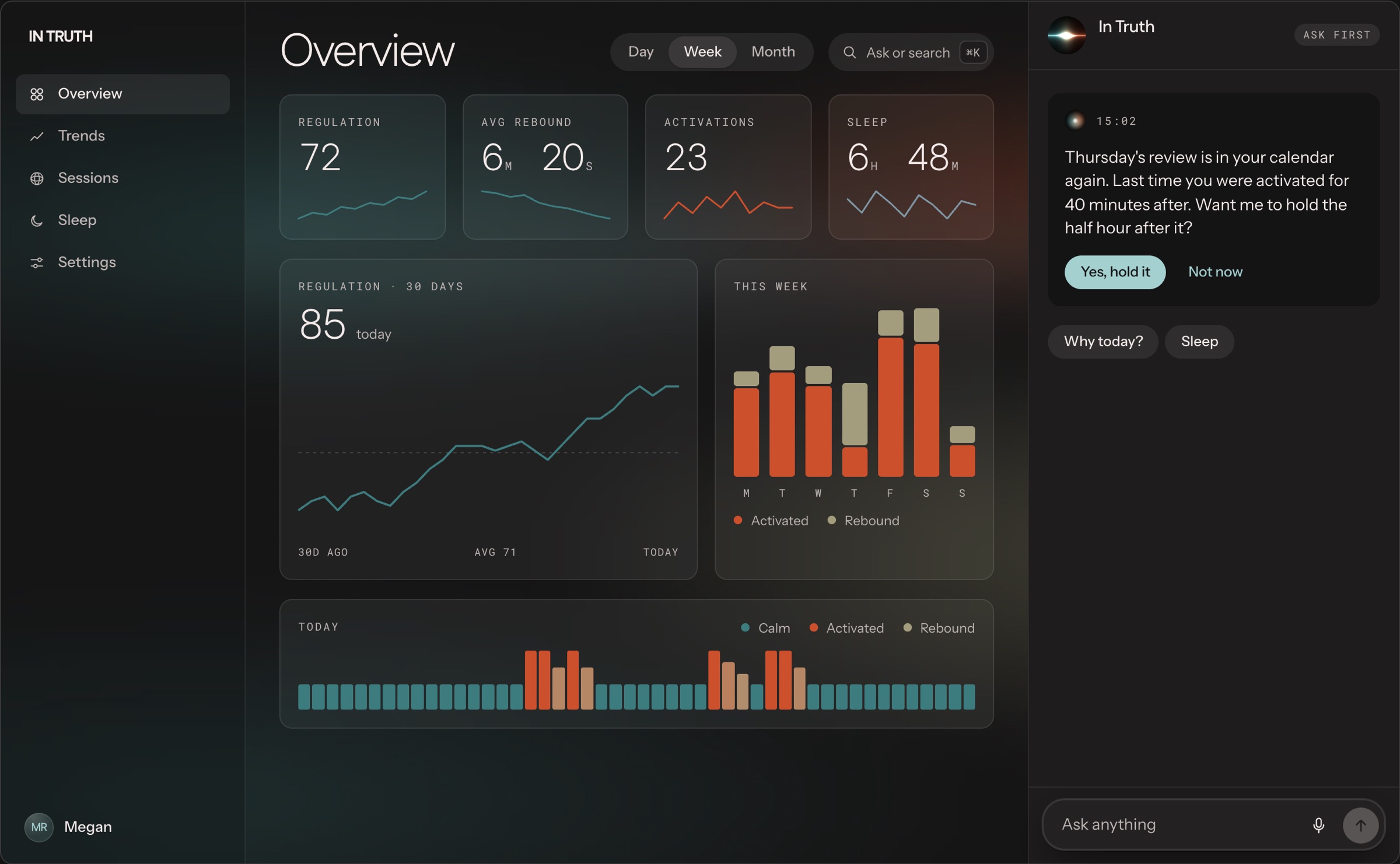
Task: Click the Activated legend in This Week
Action: [x=771, y=521]
